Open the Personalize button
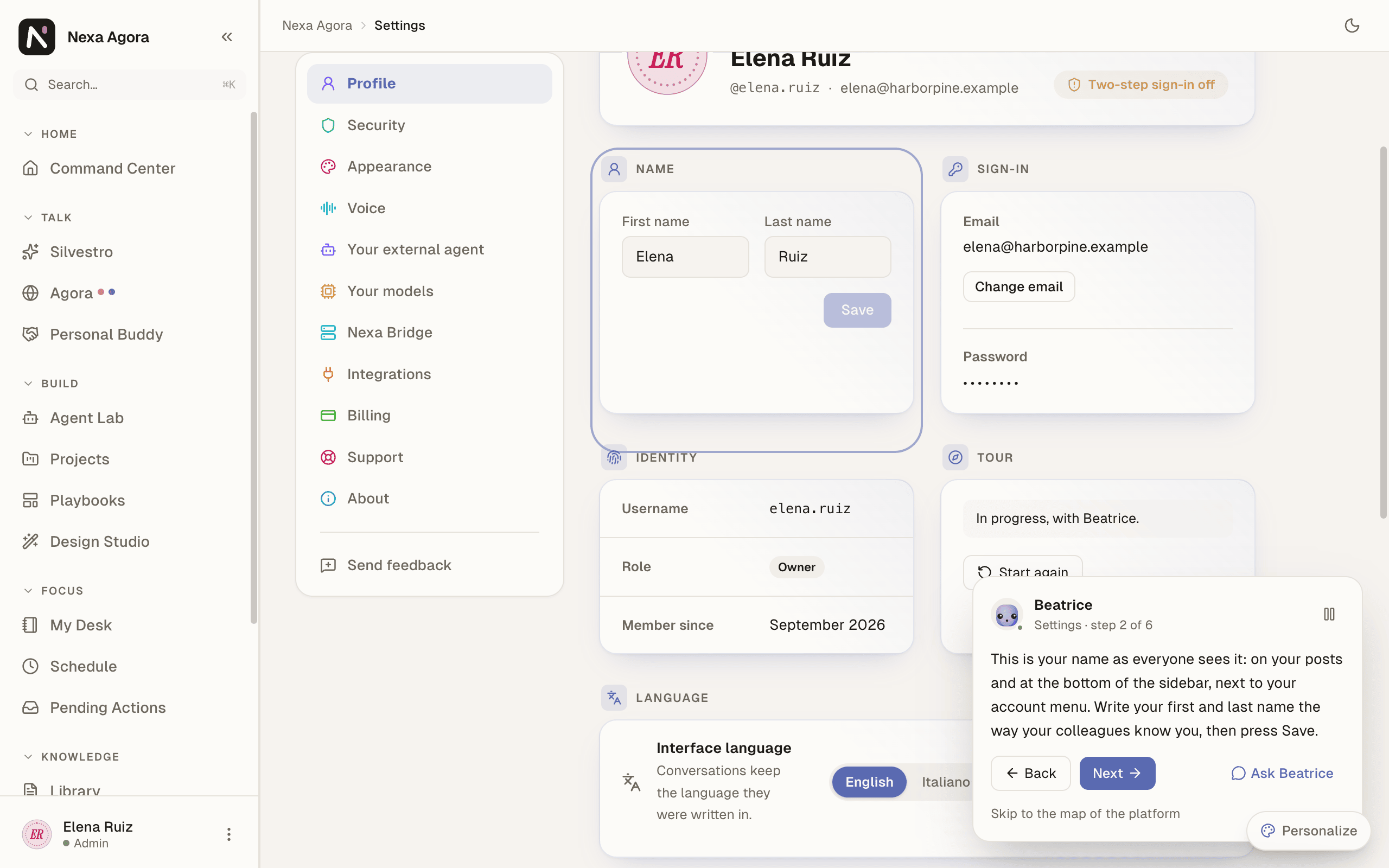Viewport: 1389px width, 868px height. coord(1309,831)
